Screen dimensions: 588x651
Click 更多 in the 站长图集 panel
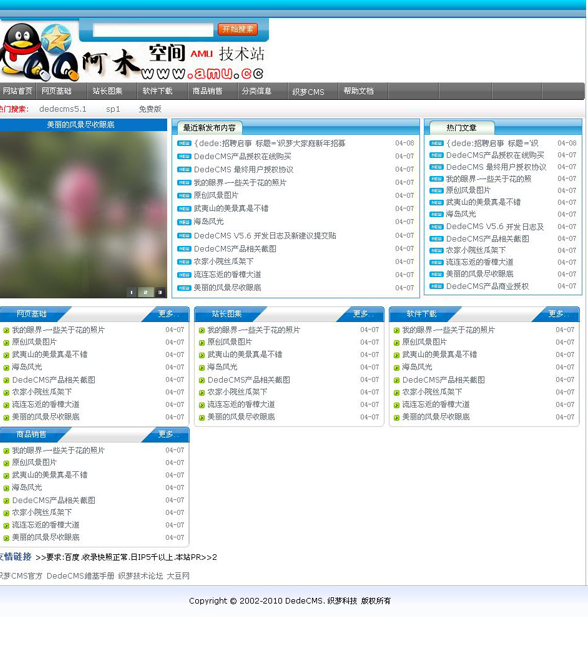(x=363, y=314)
